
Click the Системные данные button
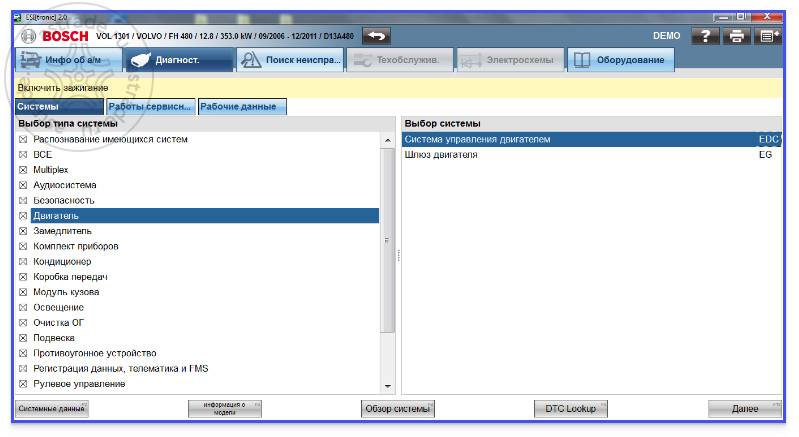tap(51, 408)
